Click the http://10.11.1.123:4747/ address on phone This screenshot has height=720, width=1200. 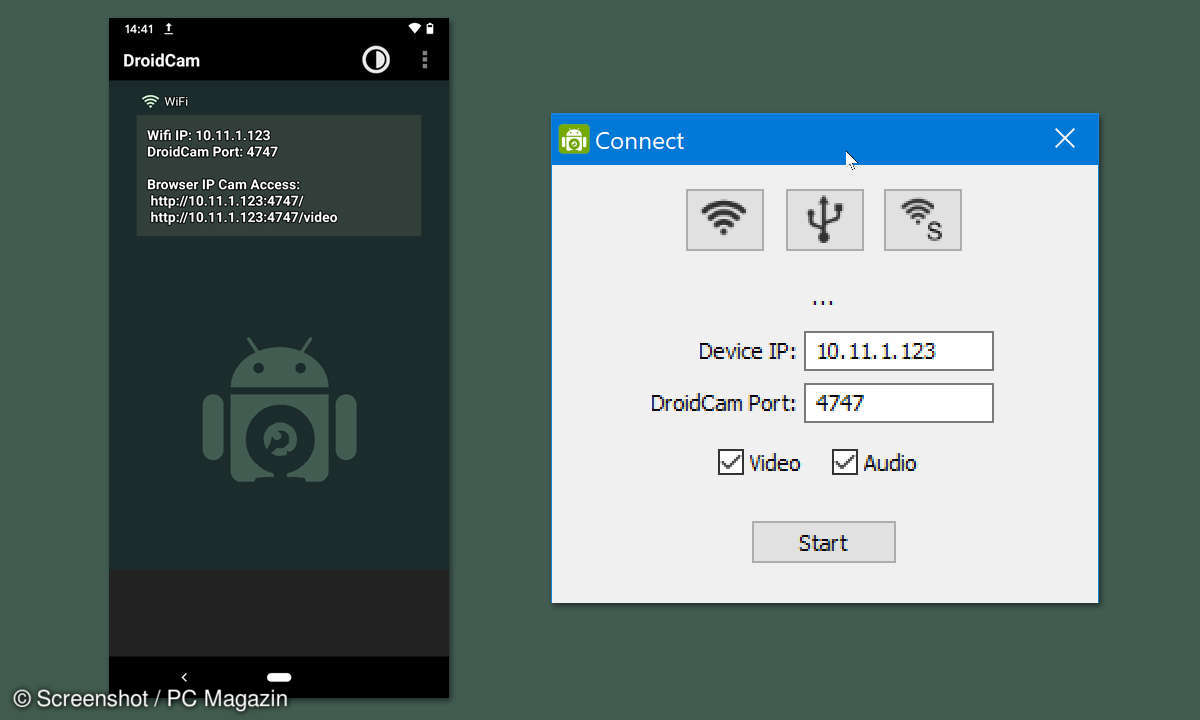pos(227,201)
